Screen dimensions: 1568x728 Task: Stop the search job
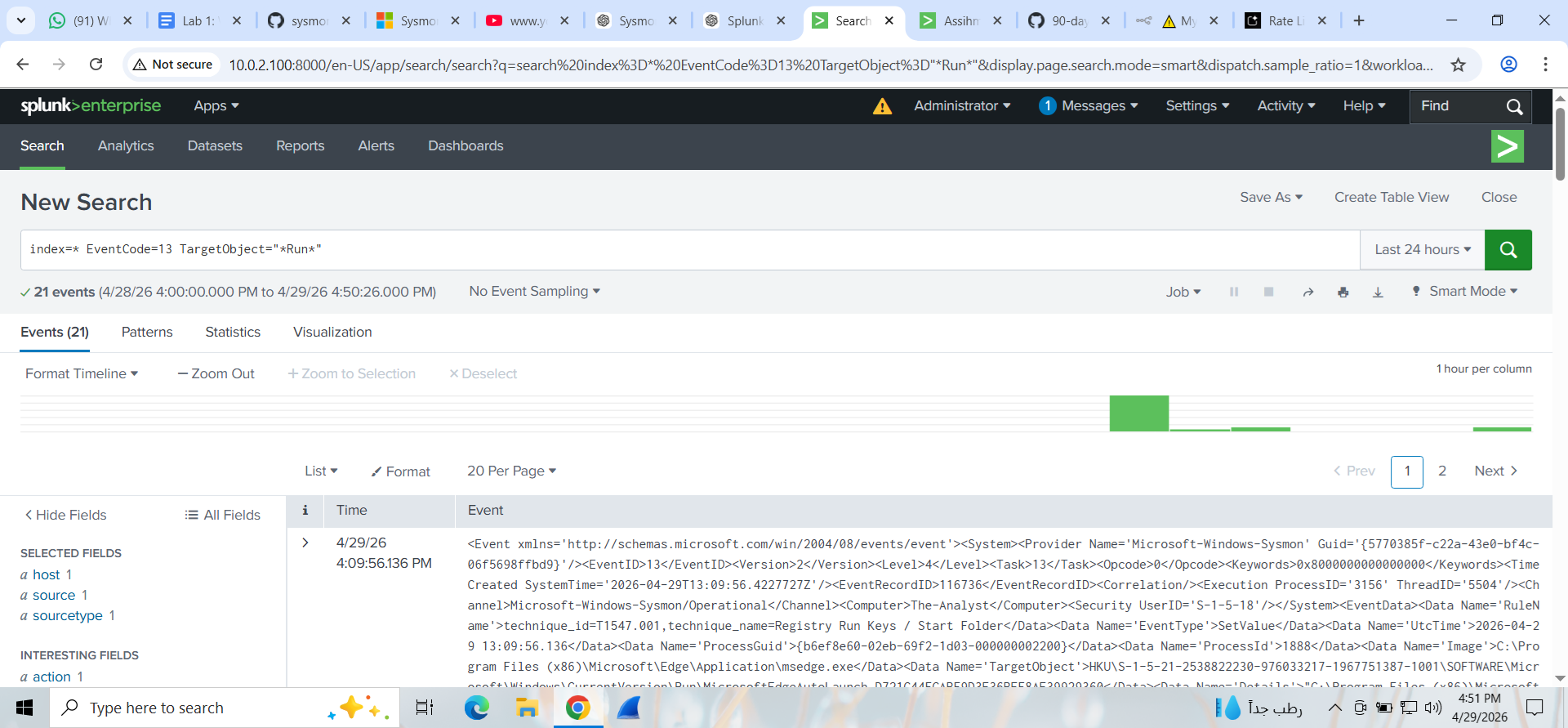point(1268,292)
